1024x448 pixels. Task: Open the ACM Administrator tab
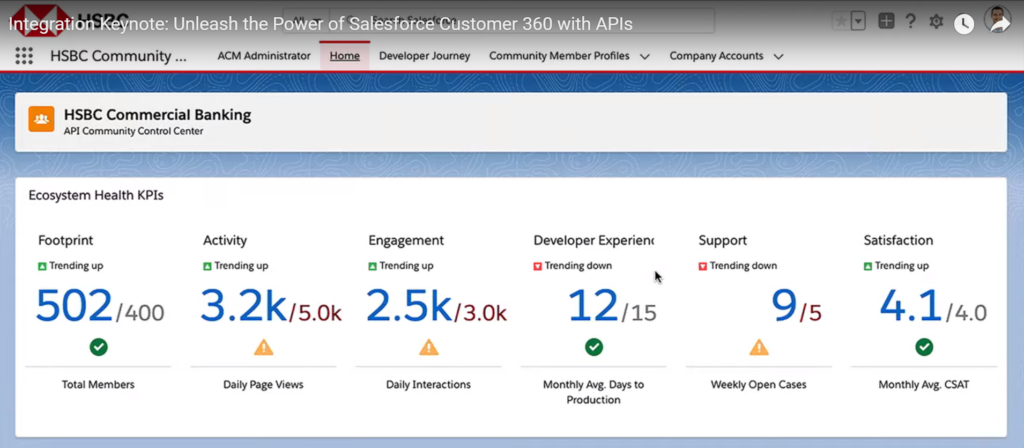(x=264, y=56)
